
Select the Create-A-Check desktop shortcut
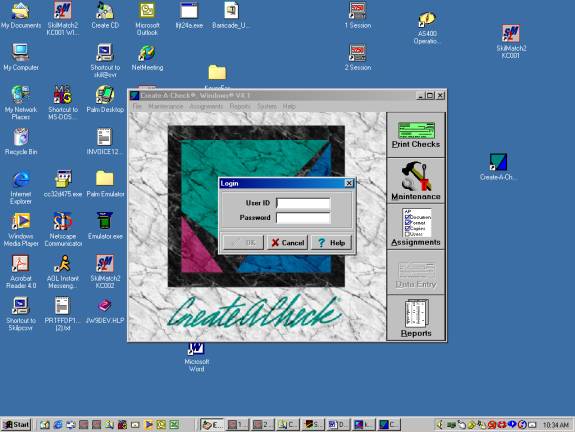tap(498, 167)
